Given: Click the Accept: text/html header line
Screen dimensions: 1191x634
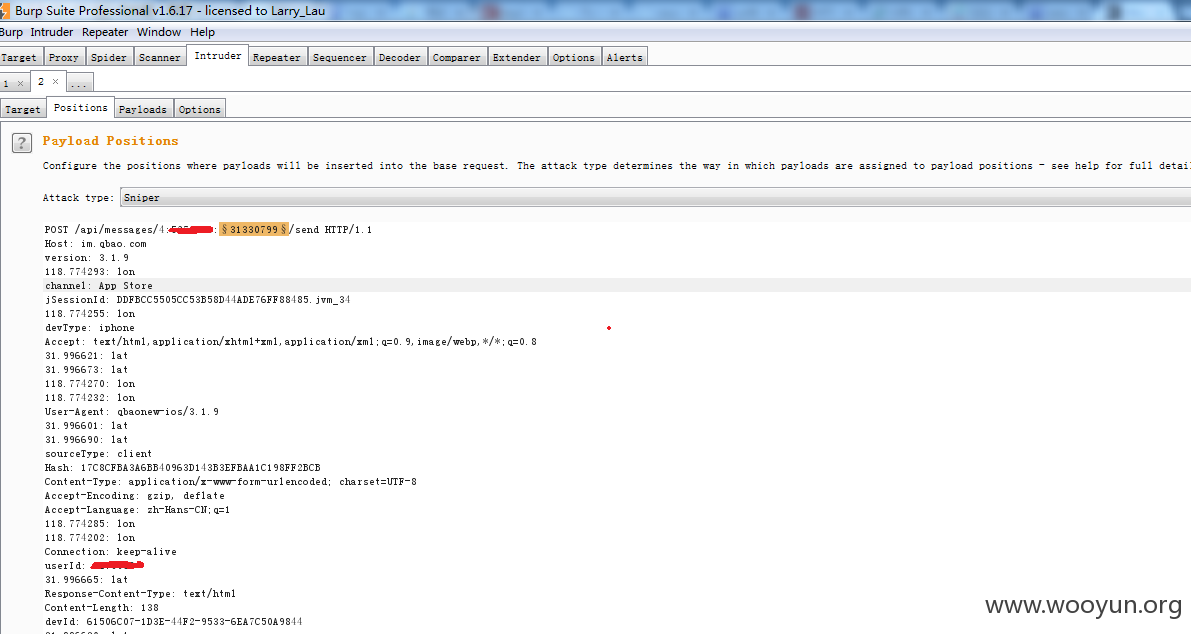Looking at the screenshot, I should point(291,342).
